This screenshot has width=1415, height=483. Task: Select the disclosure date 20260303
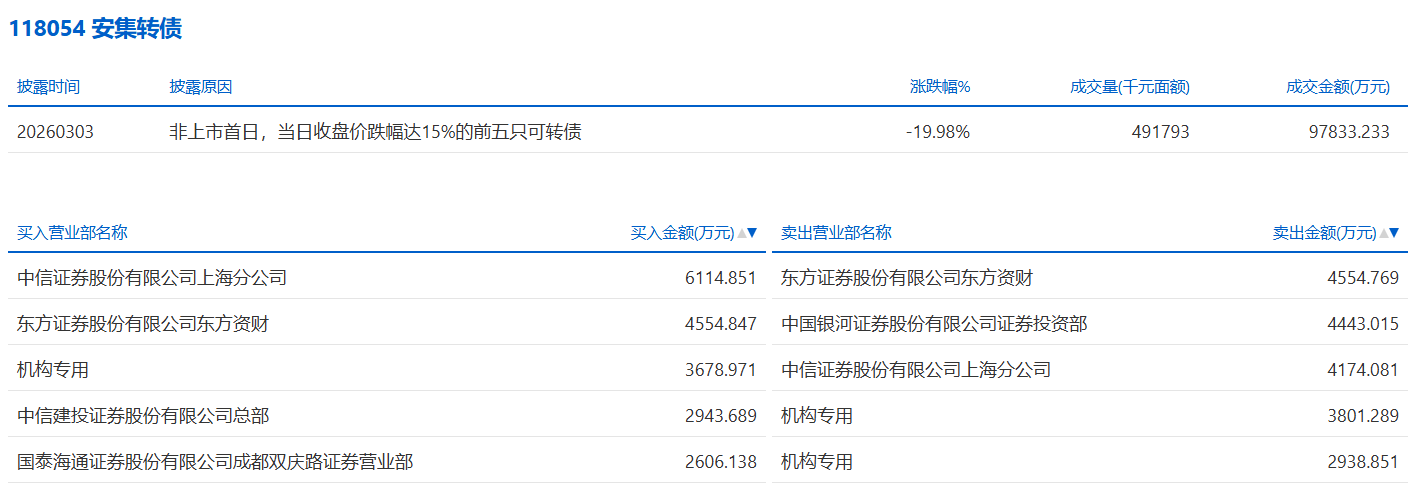tap(56, 131)
